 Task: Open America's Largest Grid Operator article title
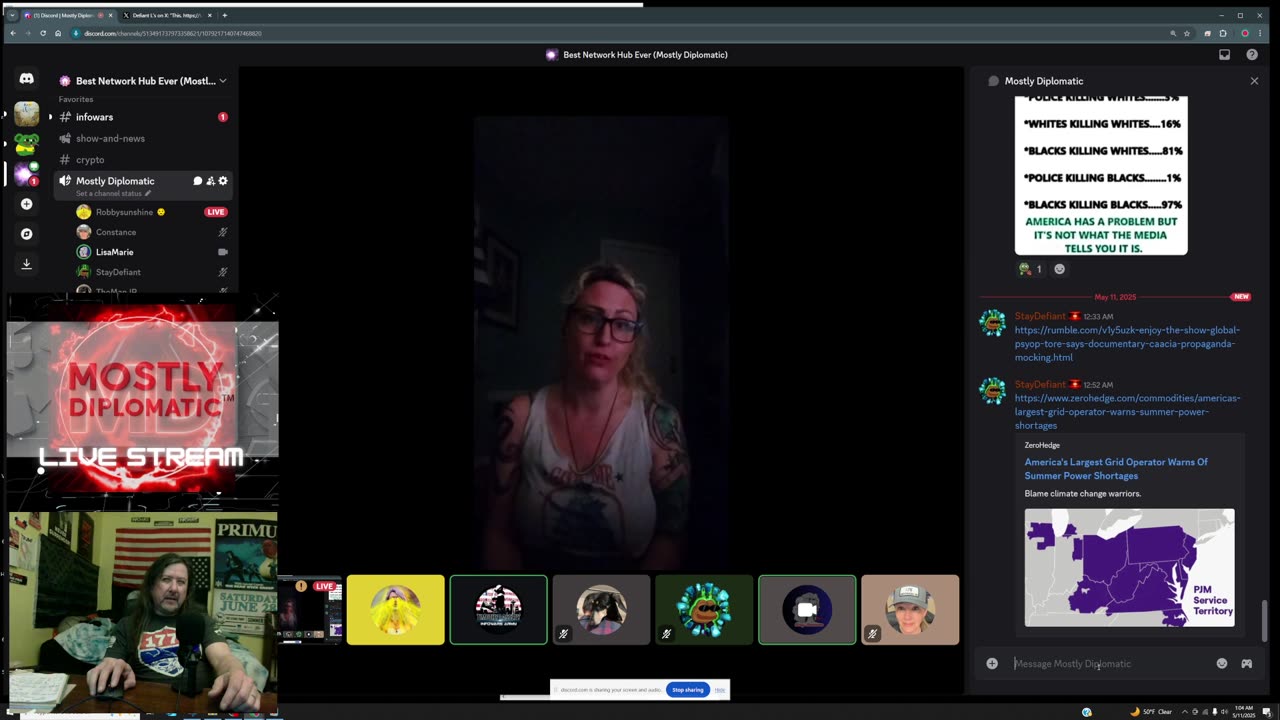(x=1116, y=469)
